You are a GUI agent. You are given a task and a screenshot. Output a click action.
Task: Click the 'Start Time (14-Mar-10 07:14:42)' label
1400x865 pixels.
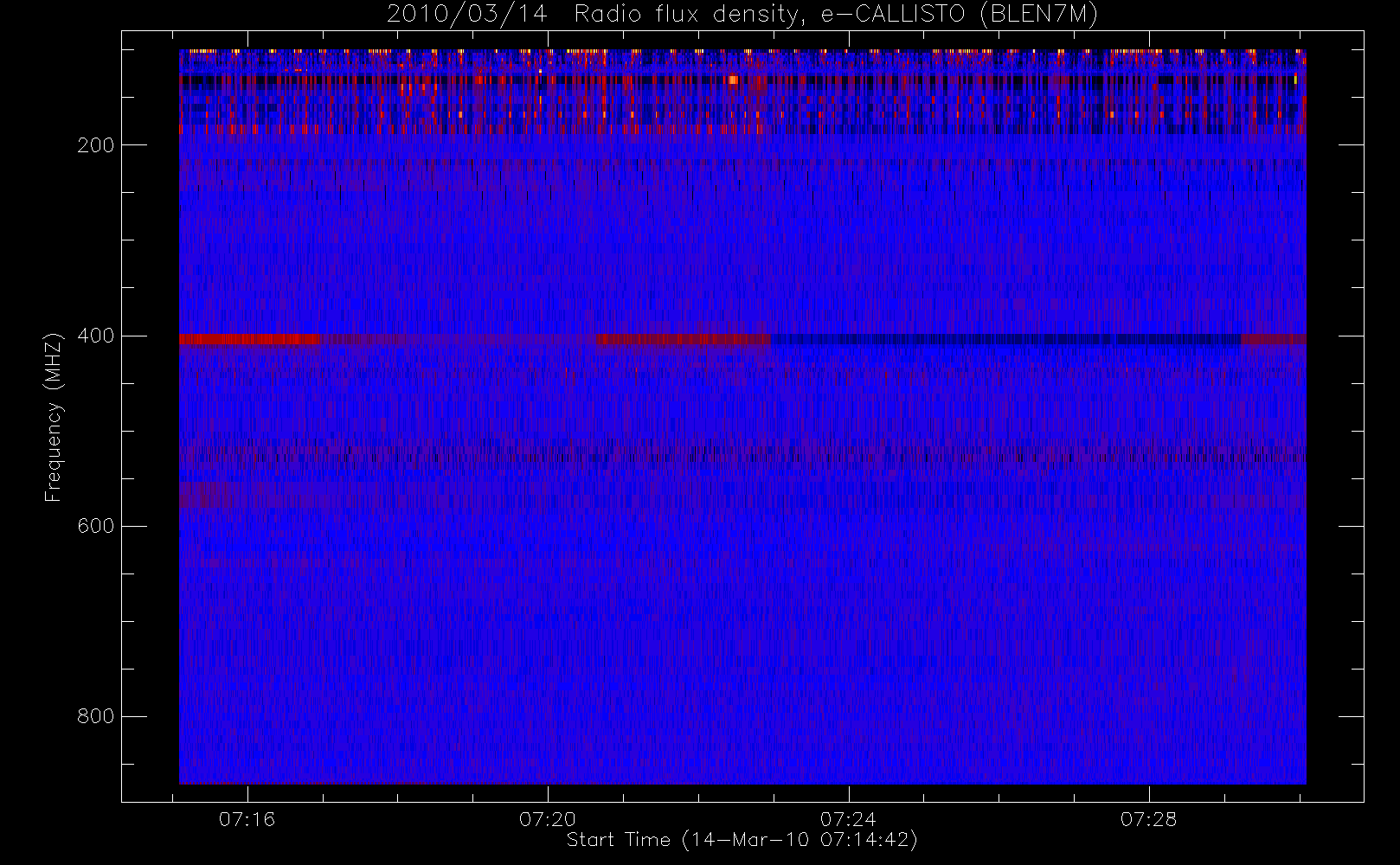coord(742,840)
